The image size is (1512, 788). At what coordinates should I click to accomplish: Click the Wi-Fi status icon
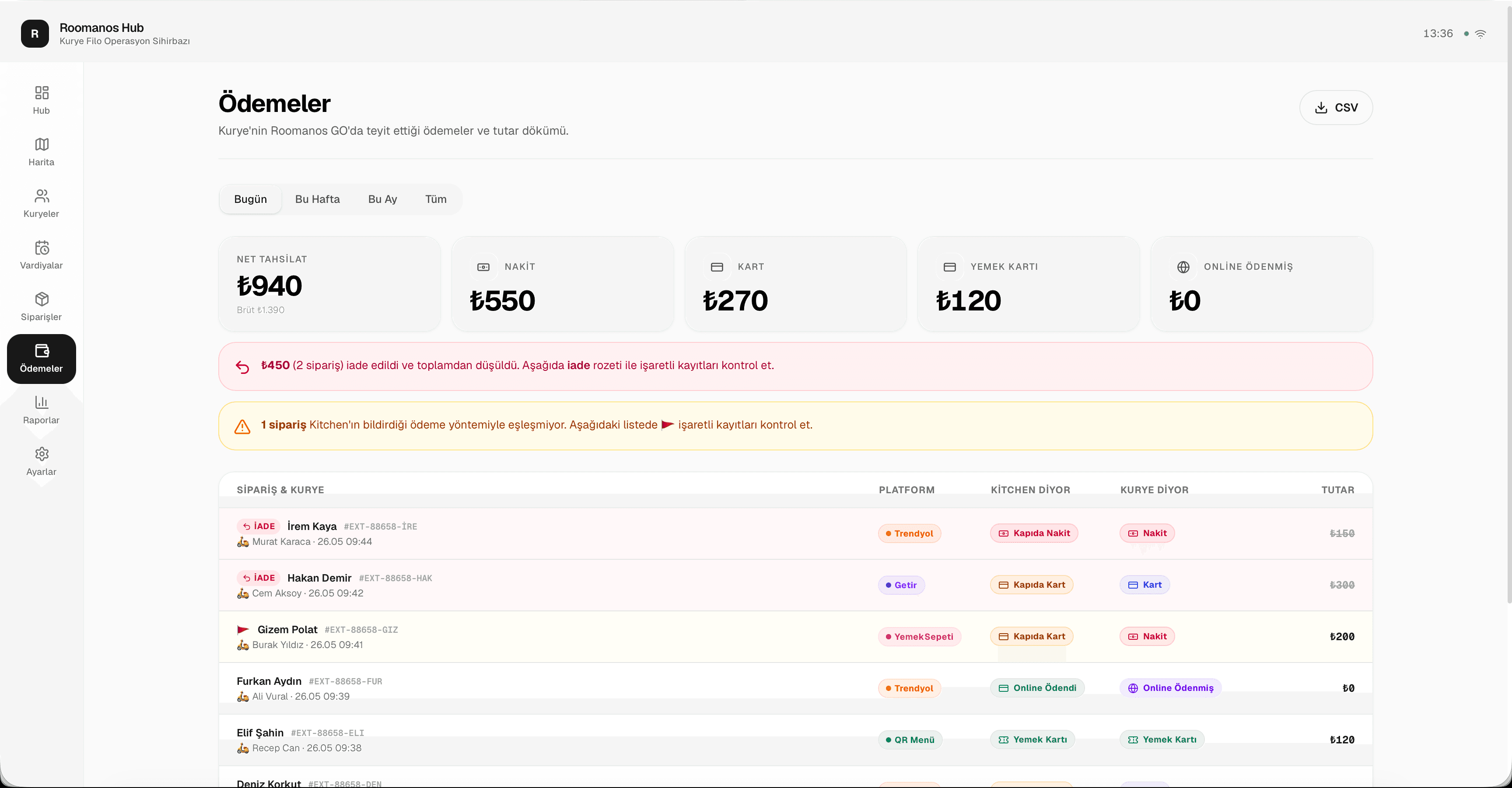coord(1481,34)
